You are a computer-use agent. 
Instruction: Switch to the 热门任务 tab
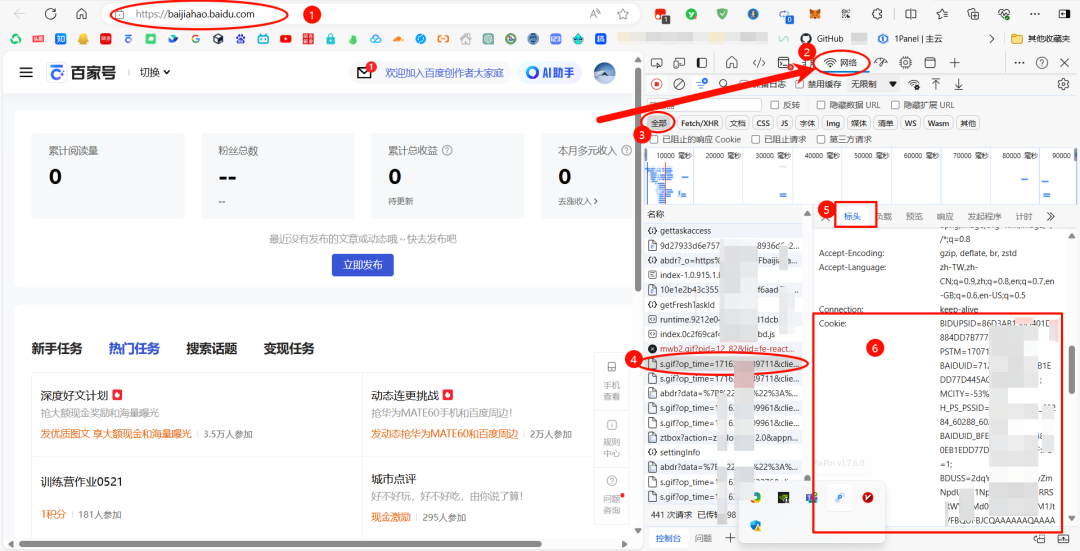coord(134,349)
